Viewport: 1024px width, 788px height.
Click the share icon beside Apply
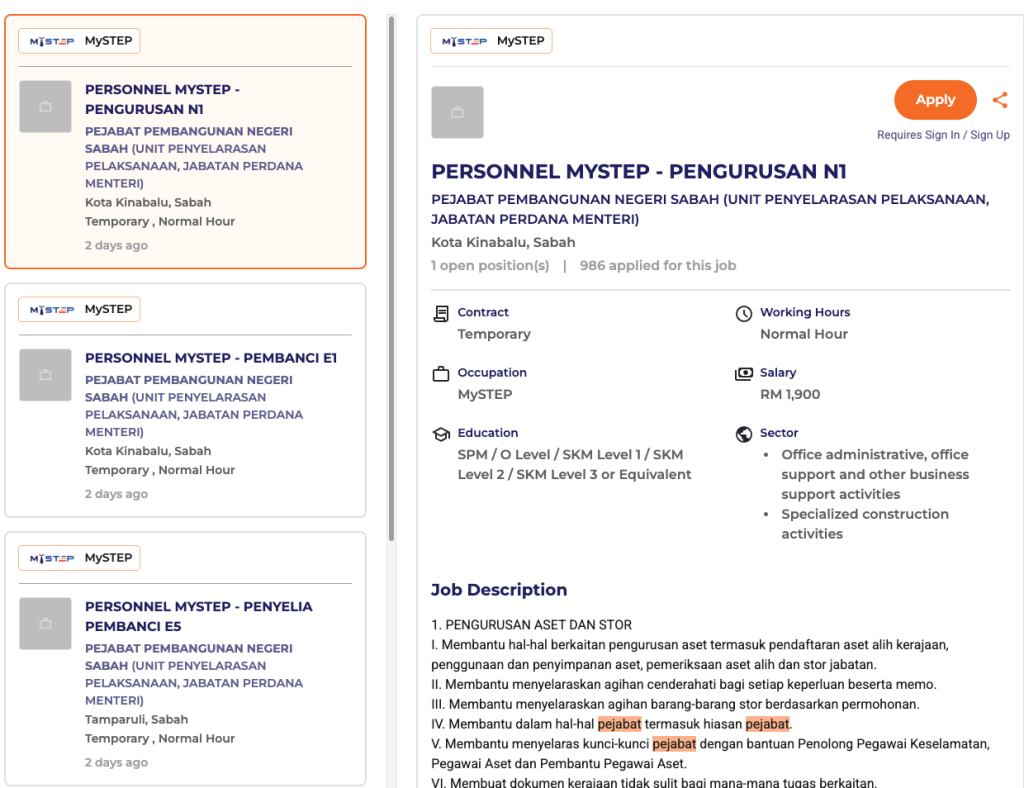(x=1000, y=100)
